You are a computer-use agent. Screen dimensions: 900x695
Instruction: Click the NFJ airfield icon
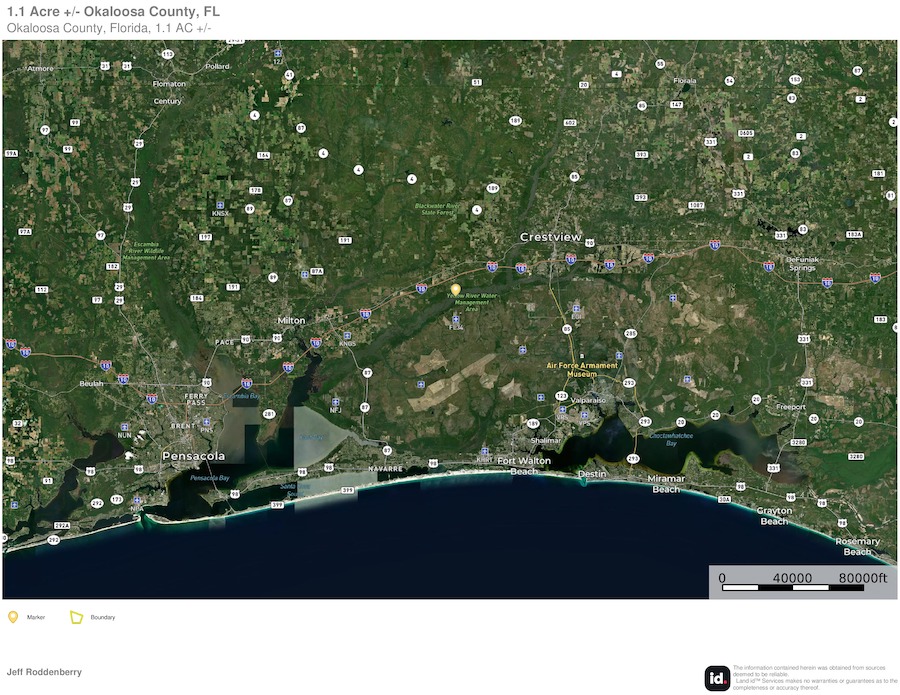335,399
